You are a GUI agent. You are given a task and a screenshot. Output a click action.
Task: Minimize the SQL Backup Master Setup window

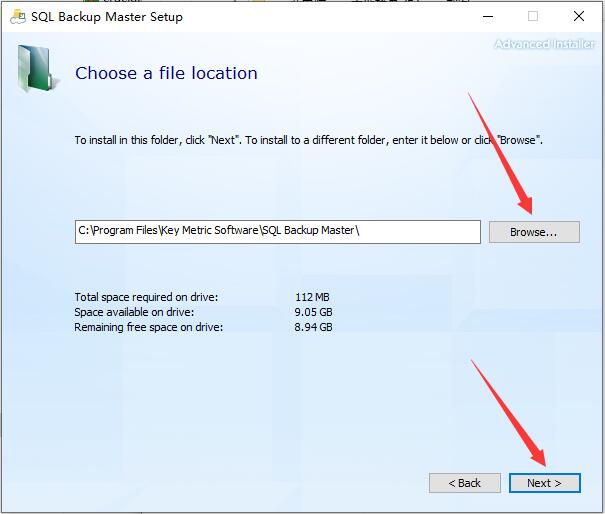tap(488, 17)
